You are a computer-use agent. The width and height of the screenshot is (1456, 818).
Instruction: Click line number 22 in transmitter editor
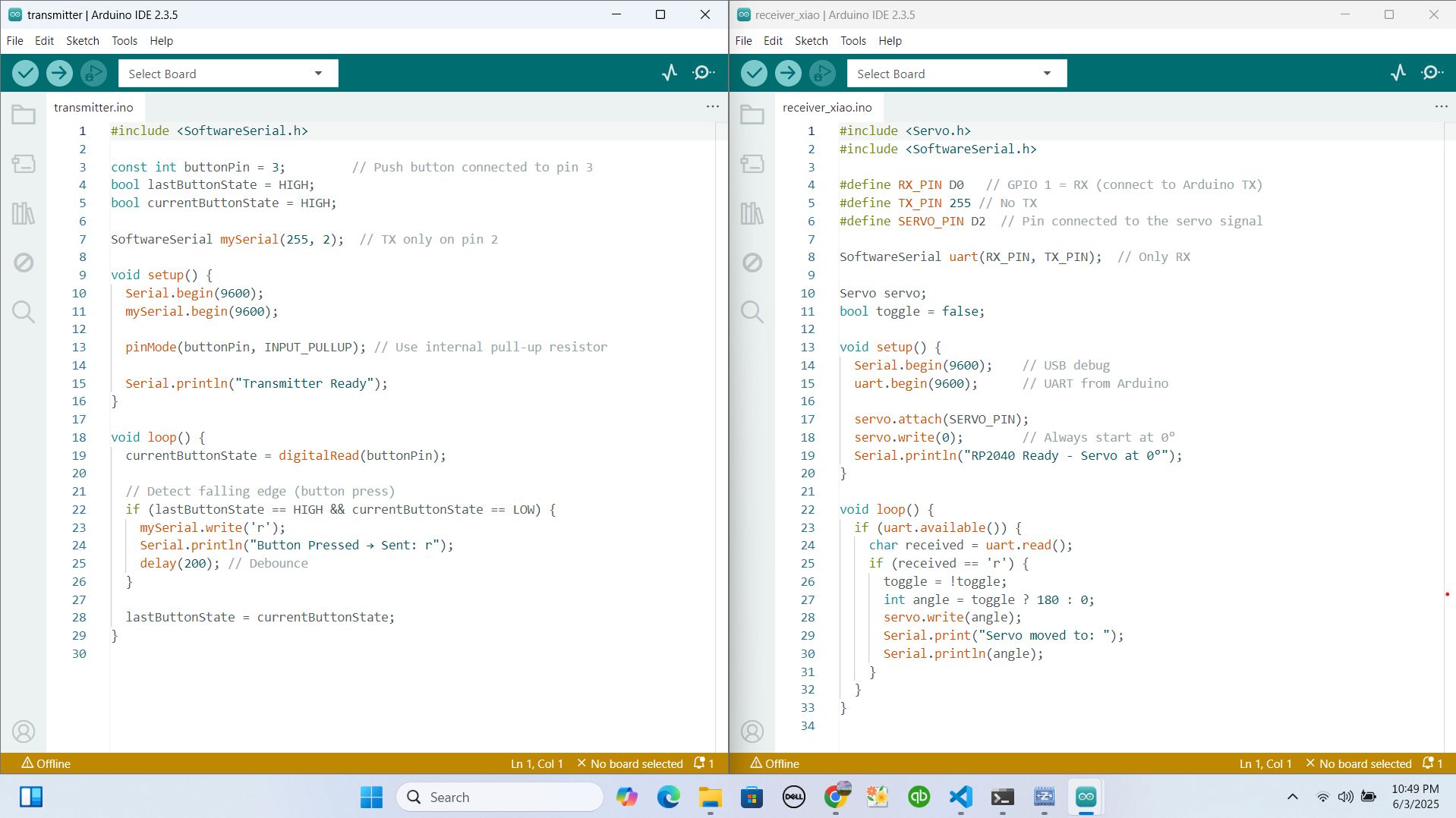pos(79,509)
